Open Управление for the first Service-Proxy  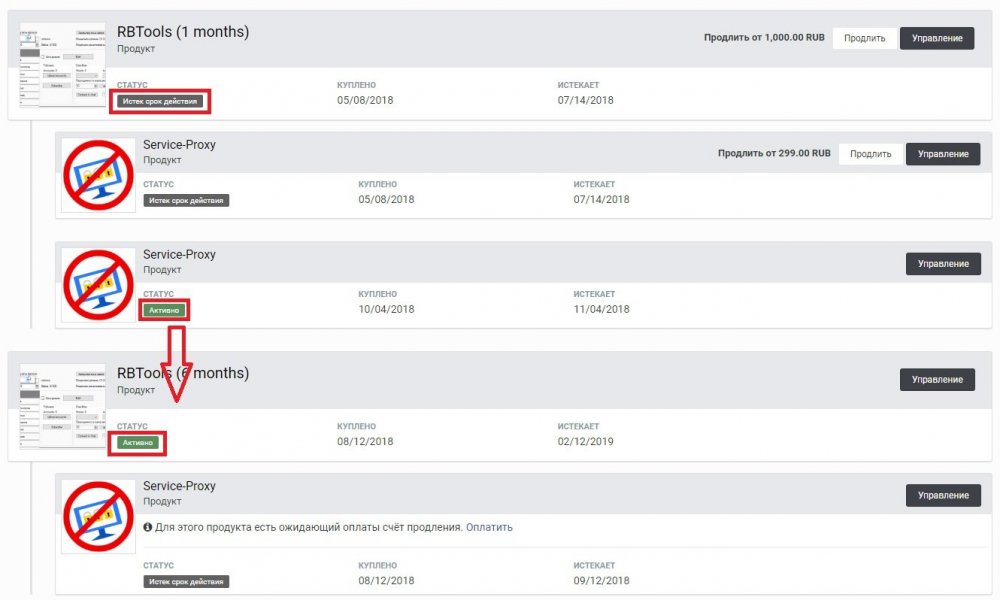point(942,154)
